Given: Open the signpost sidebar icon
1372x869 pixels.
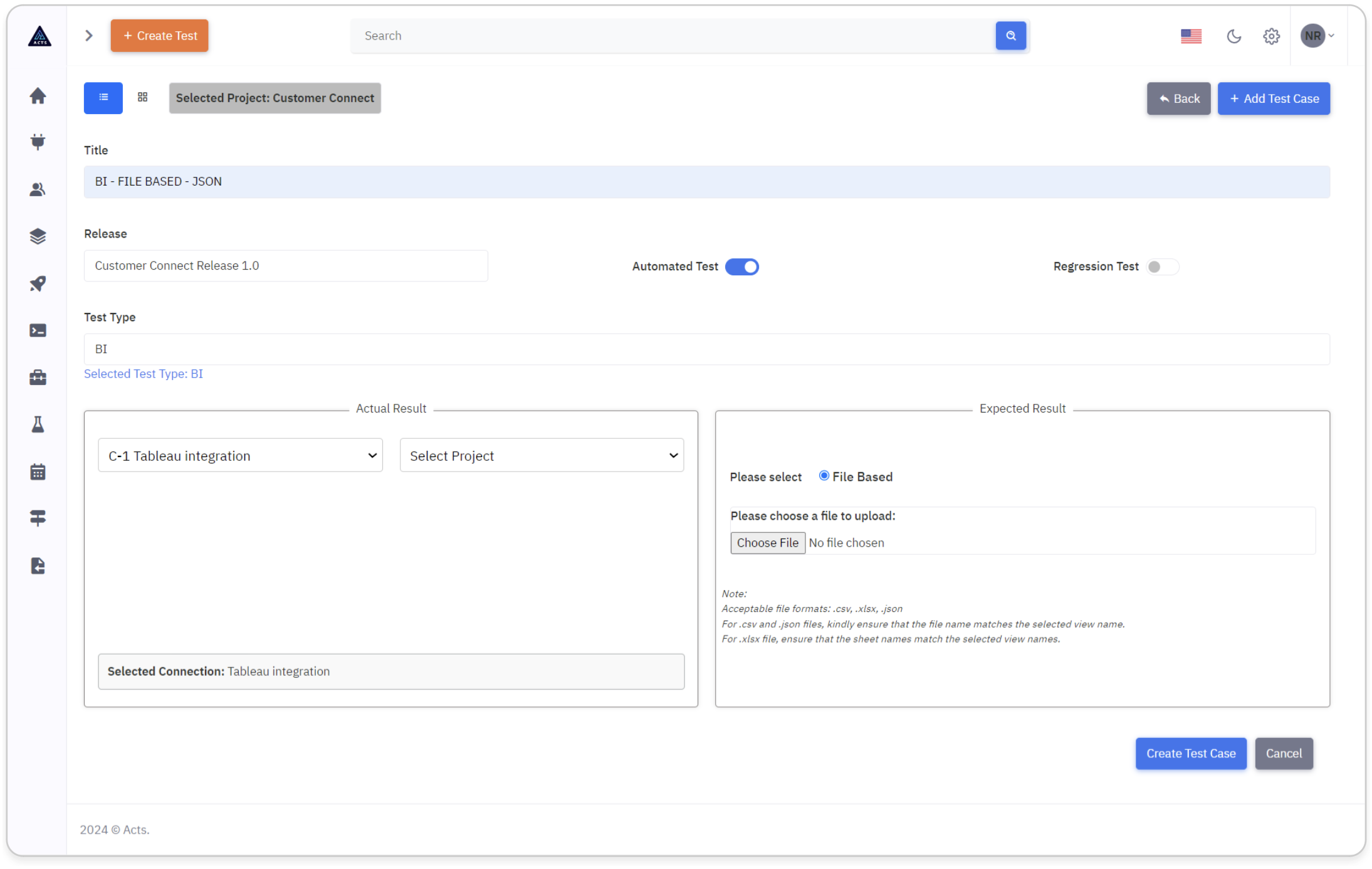Looking at the screenshot, I should point(38,518).
